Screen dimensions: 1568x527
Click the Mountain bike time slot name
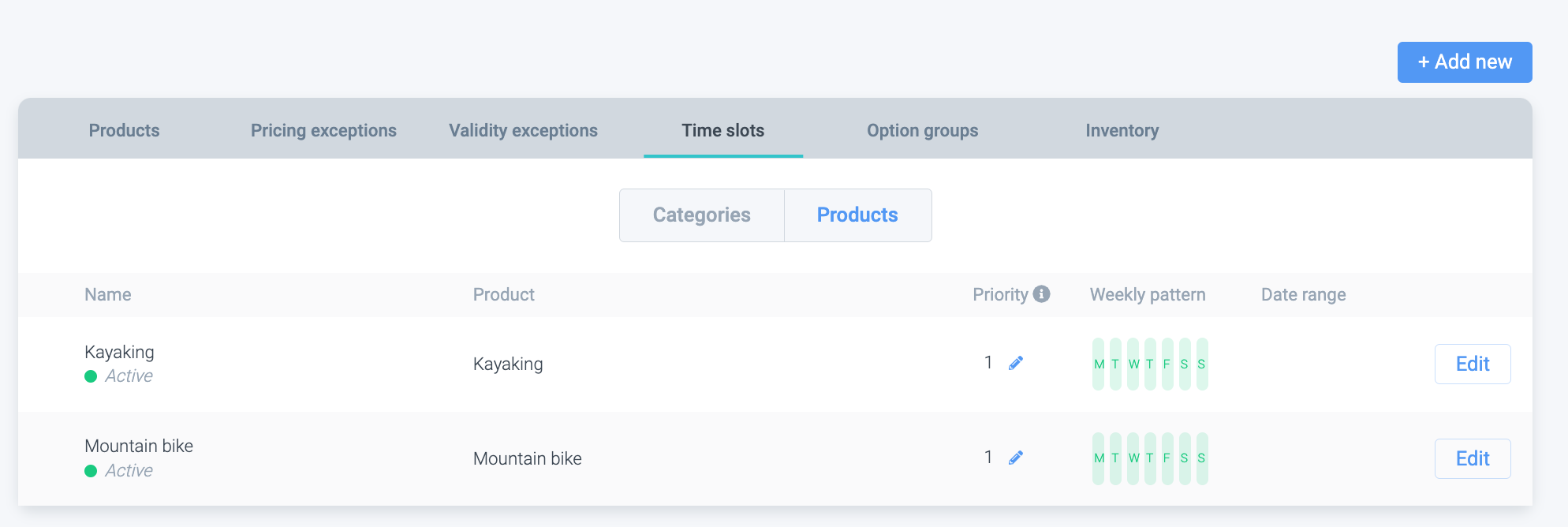(139, 447)
